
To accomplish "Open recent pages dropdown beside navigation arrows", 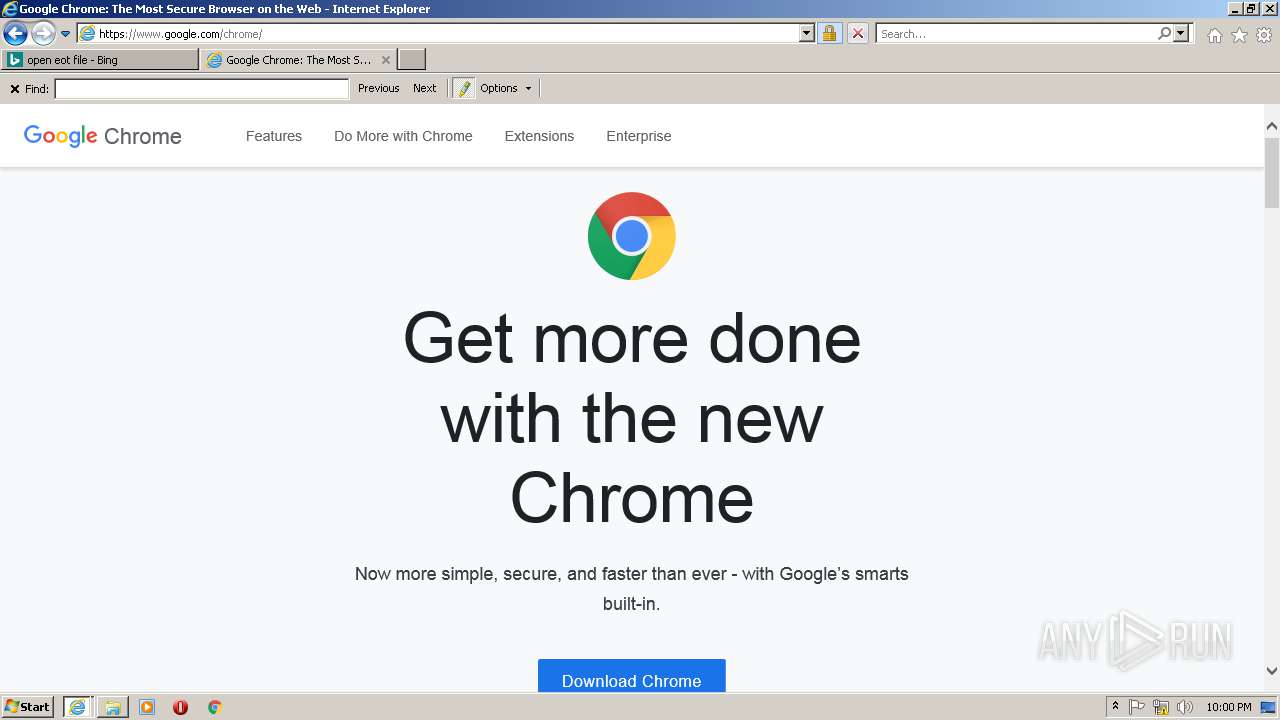I will click(66, 34).
